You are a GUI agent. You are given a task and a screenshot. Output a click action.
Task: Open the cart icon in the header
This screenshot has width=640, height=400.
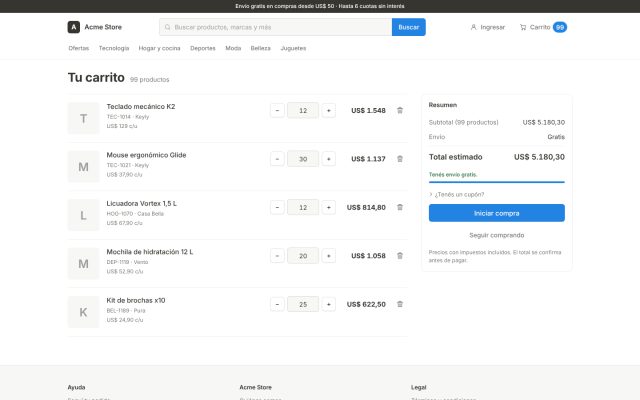click(523, 27)
